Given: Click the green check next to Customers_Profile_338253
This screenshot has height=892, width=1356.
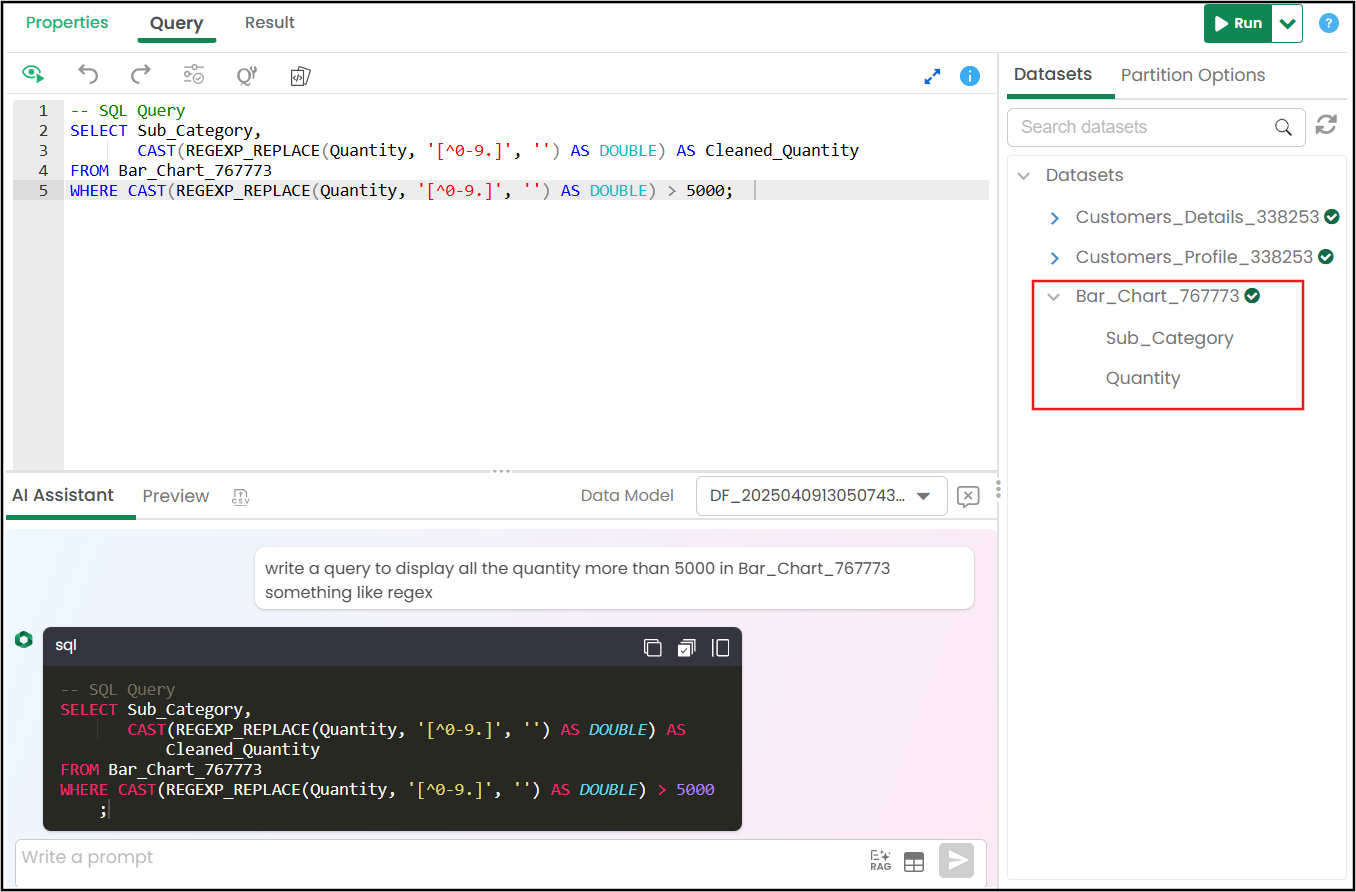Looking at the screenshot, I should 1326,256.
